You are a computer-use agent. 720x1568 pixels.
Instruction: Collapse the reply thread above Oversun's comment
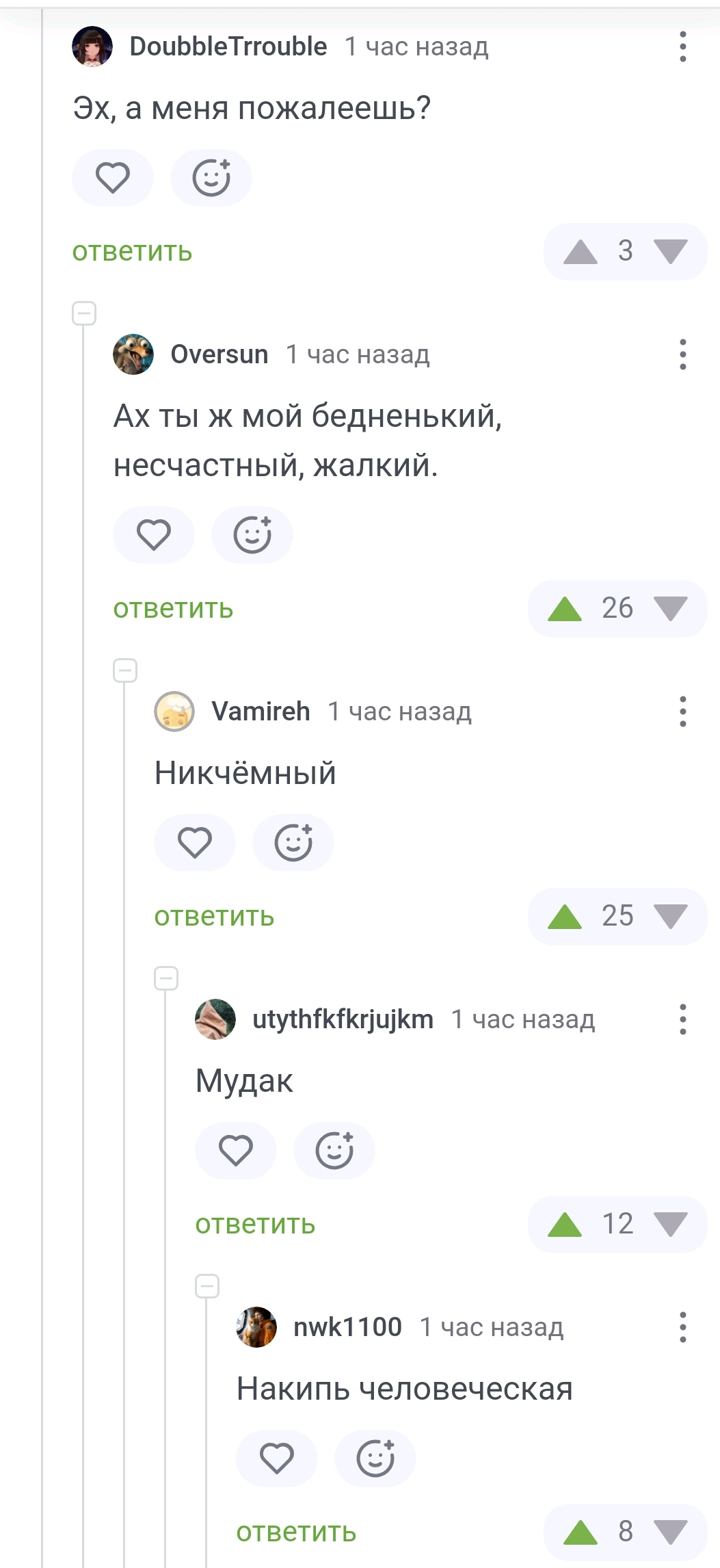pos(84,313)
